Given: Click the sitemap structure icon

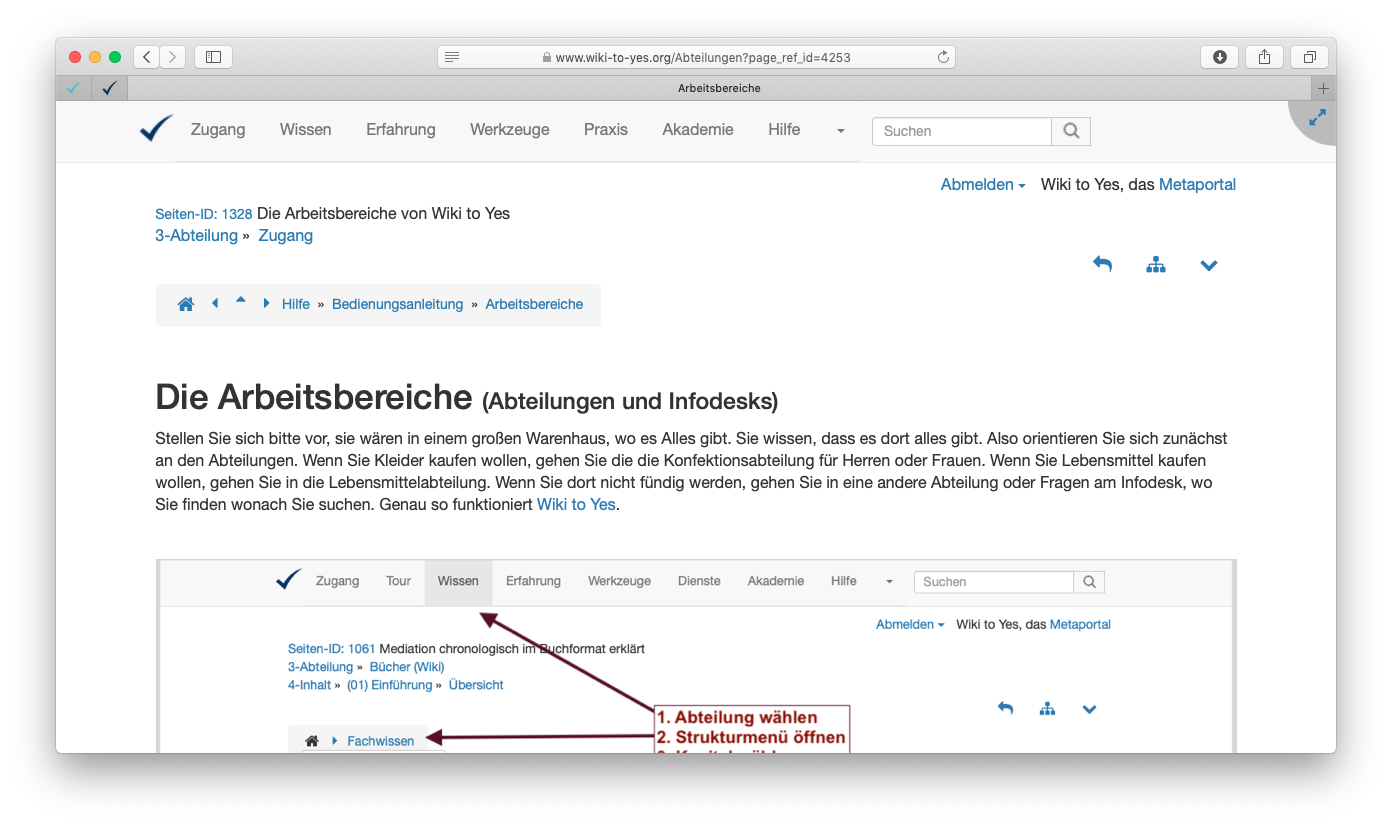Looking at the screenshot, I should pos(1156,265).
